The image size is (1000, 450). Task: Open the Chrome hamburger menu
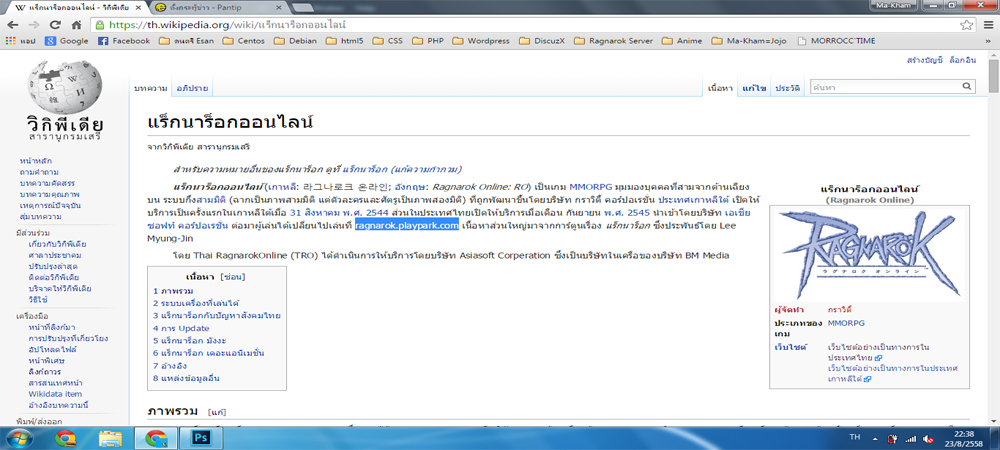(987, 25)
